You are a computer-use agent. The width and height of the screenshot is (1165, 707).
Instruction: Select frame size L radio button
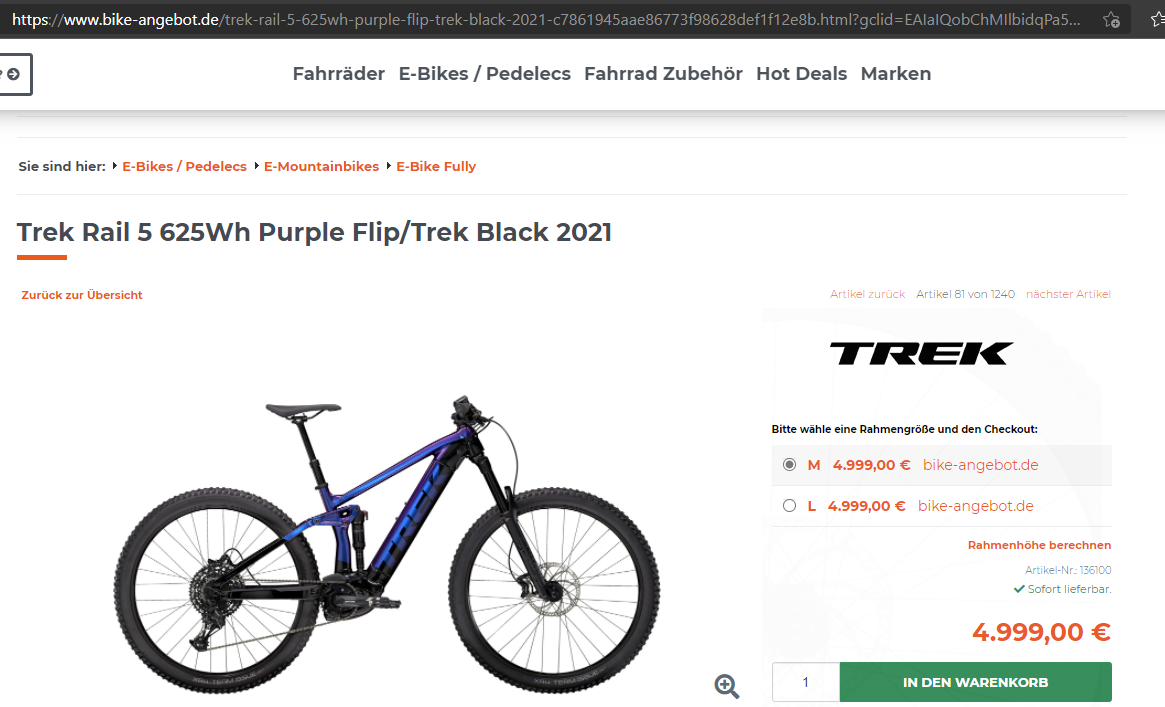[789, 506]
